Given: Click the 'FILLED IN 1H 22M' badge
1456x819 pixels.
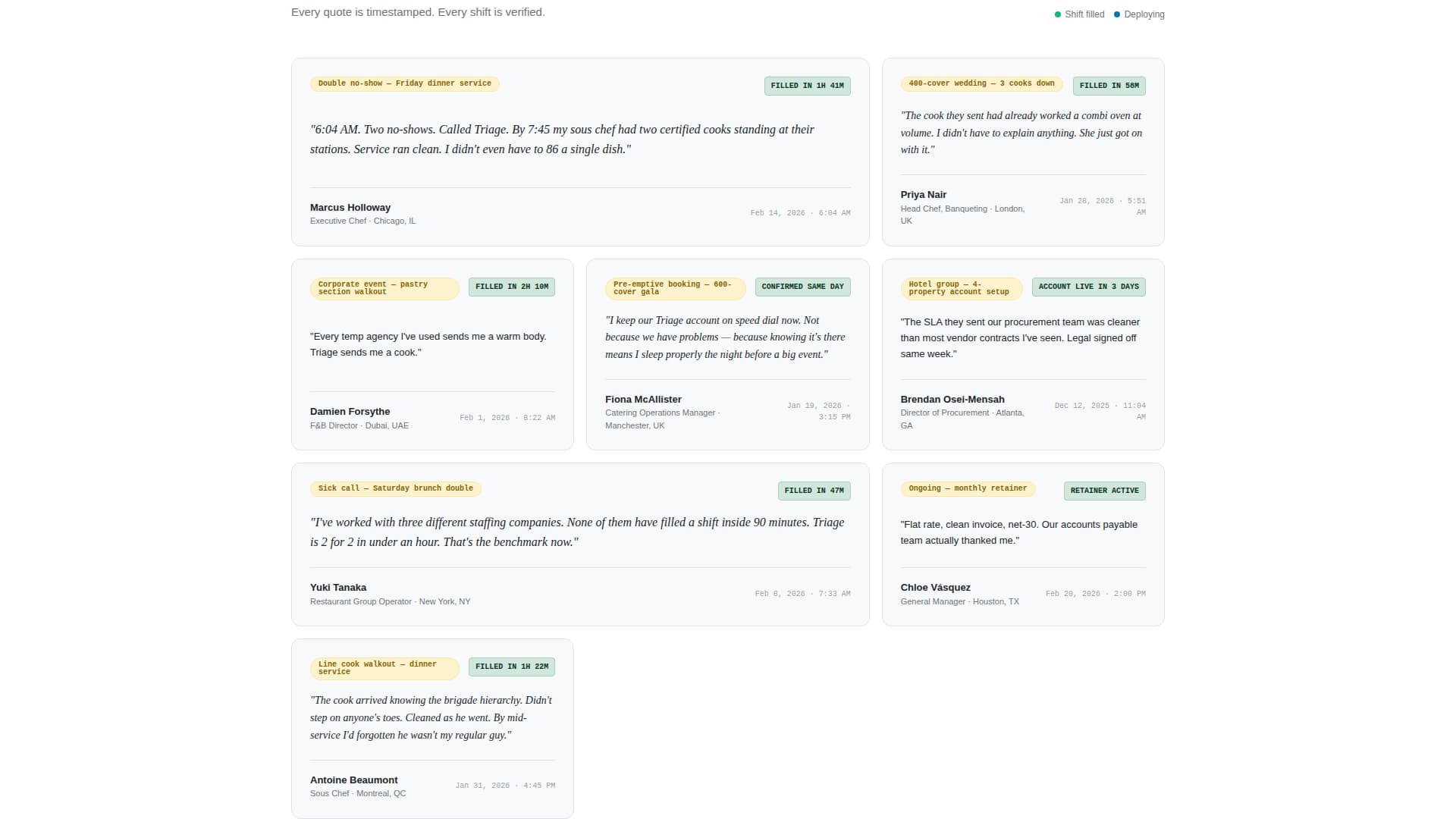Looking at the screenshot, I should 512,667.
